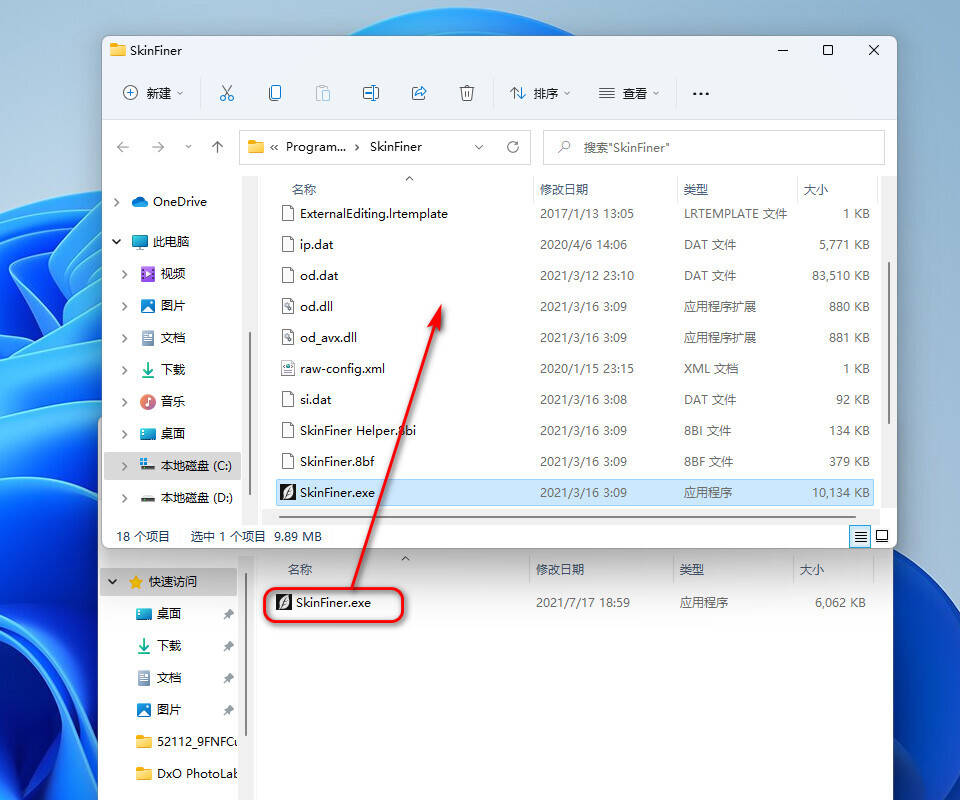960x800 pixels.
Task: Open the 新建 (New) dropdown
Action: click(x=153, y=93)
